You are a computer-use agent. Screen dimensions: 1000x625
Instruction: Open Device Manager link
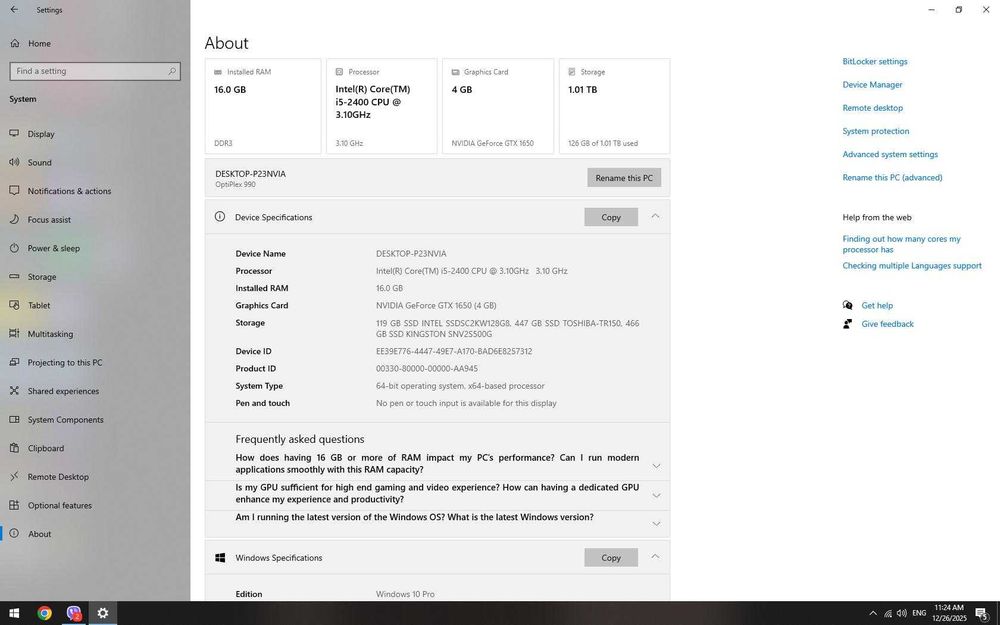[872, 85]
